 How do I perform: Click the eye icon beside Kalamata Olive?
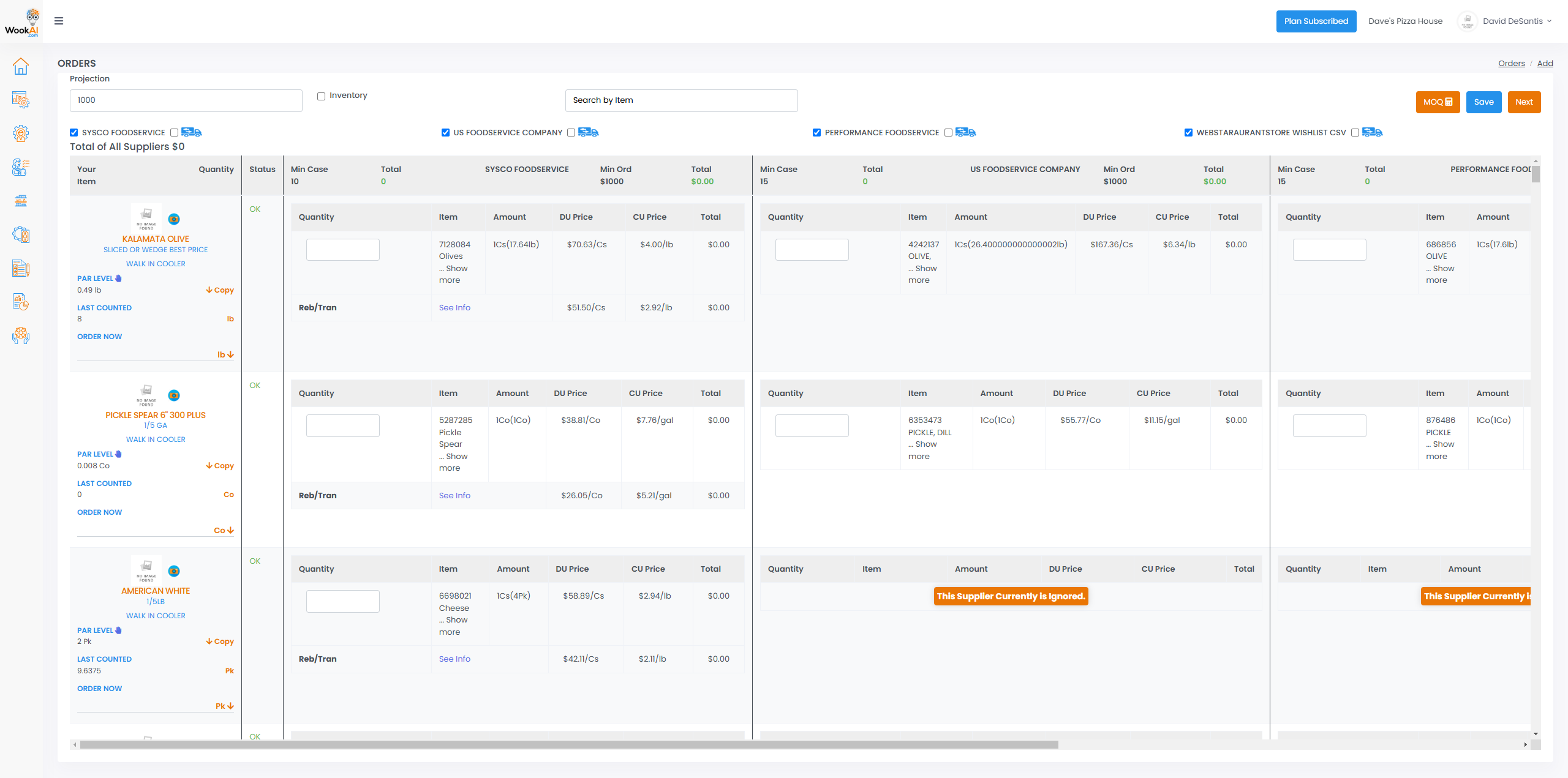tap(174, 219)
